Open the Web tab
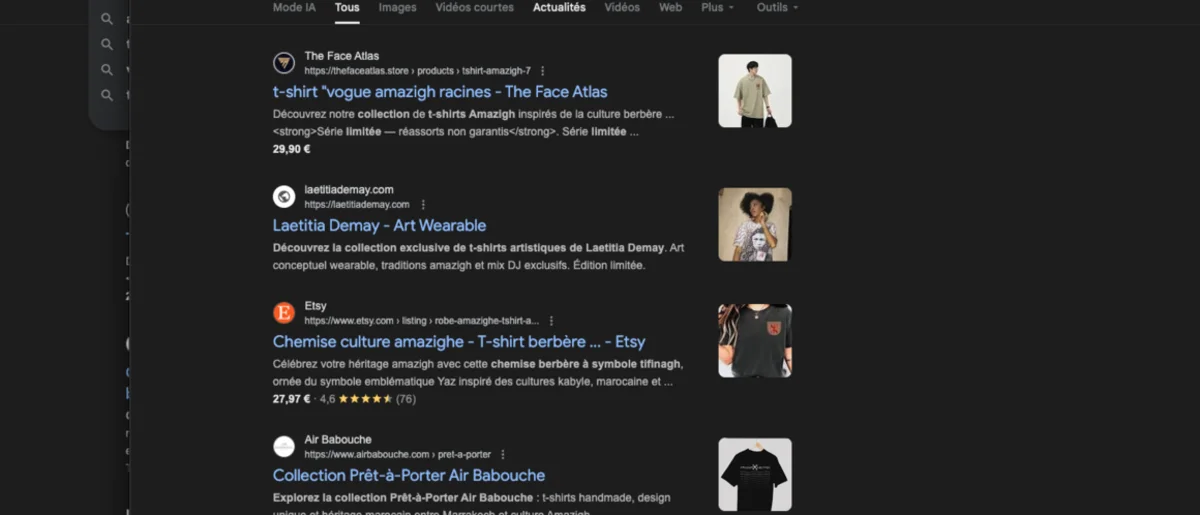The width and height of the screenshot is (1200, 515). click(x=670, y=7)
